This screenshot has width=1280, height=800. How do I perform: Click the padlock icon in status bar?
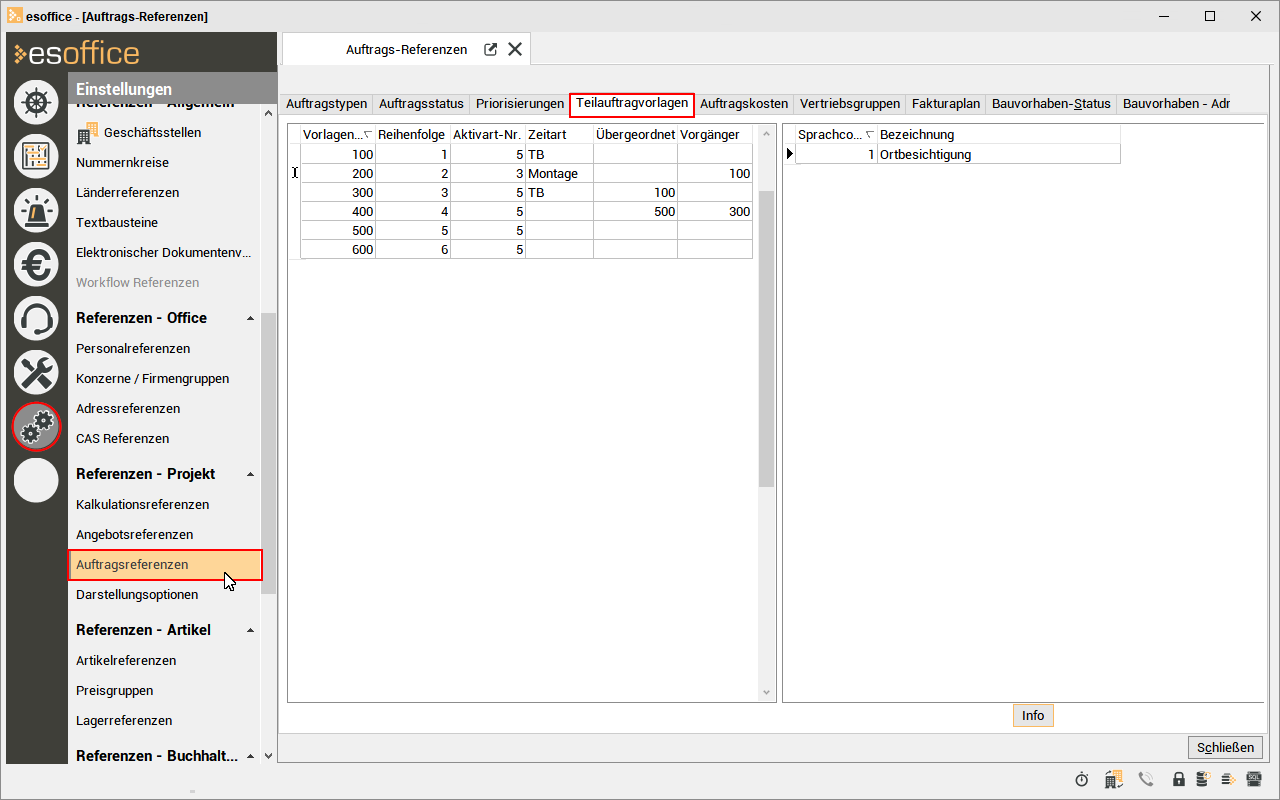coord(1179,779)
